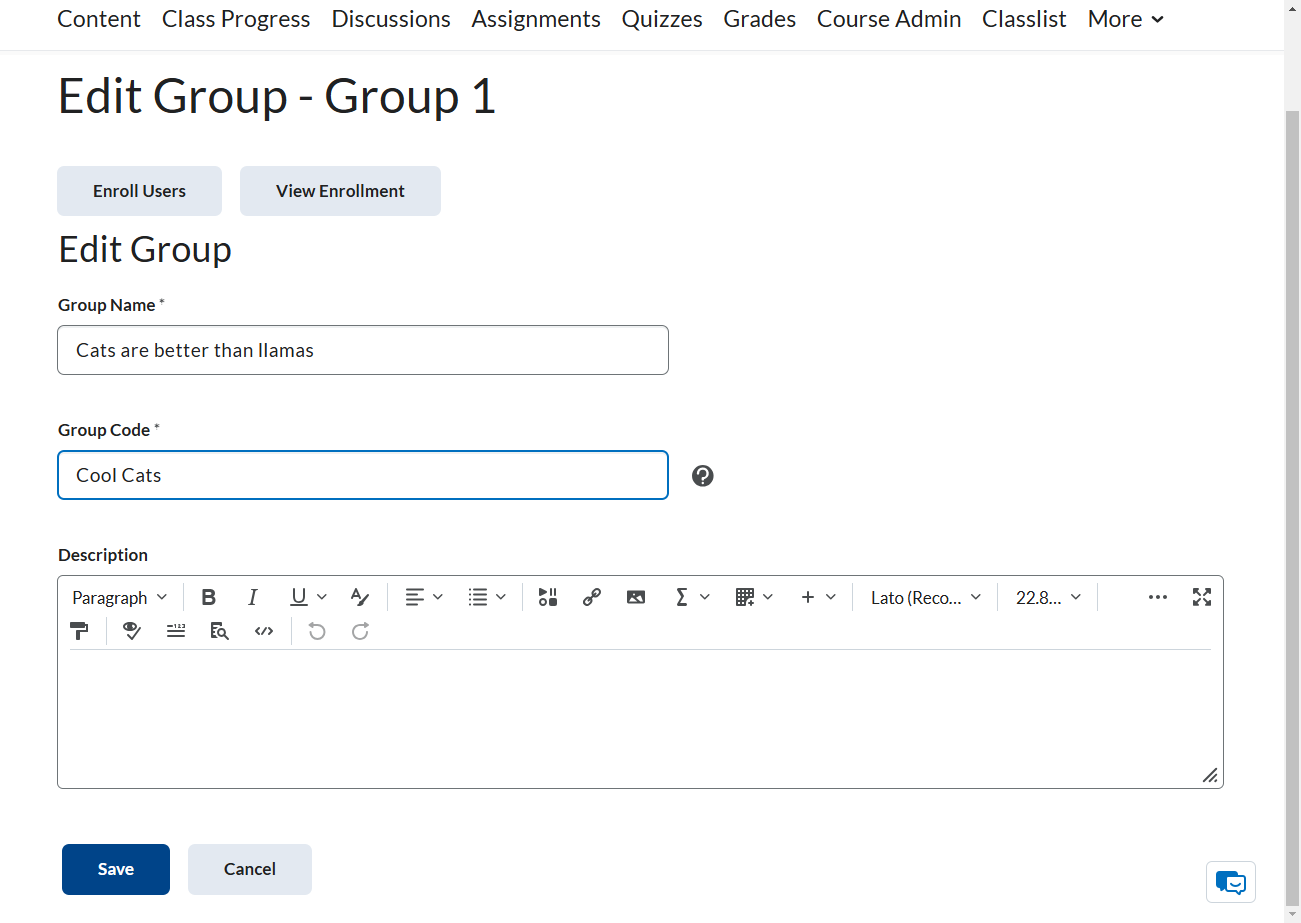Viewport: 1301px width, 923px height.
Task: Open the HTML source code editor
Action: pos(264,631)
